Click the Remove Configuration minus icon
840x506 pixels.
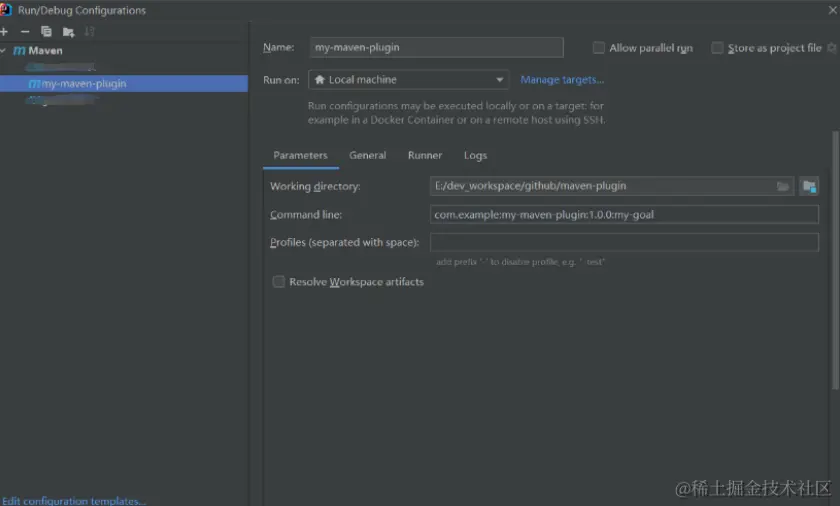[25, 31]
